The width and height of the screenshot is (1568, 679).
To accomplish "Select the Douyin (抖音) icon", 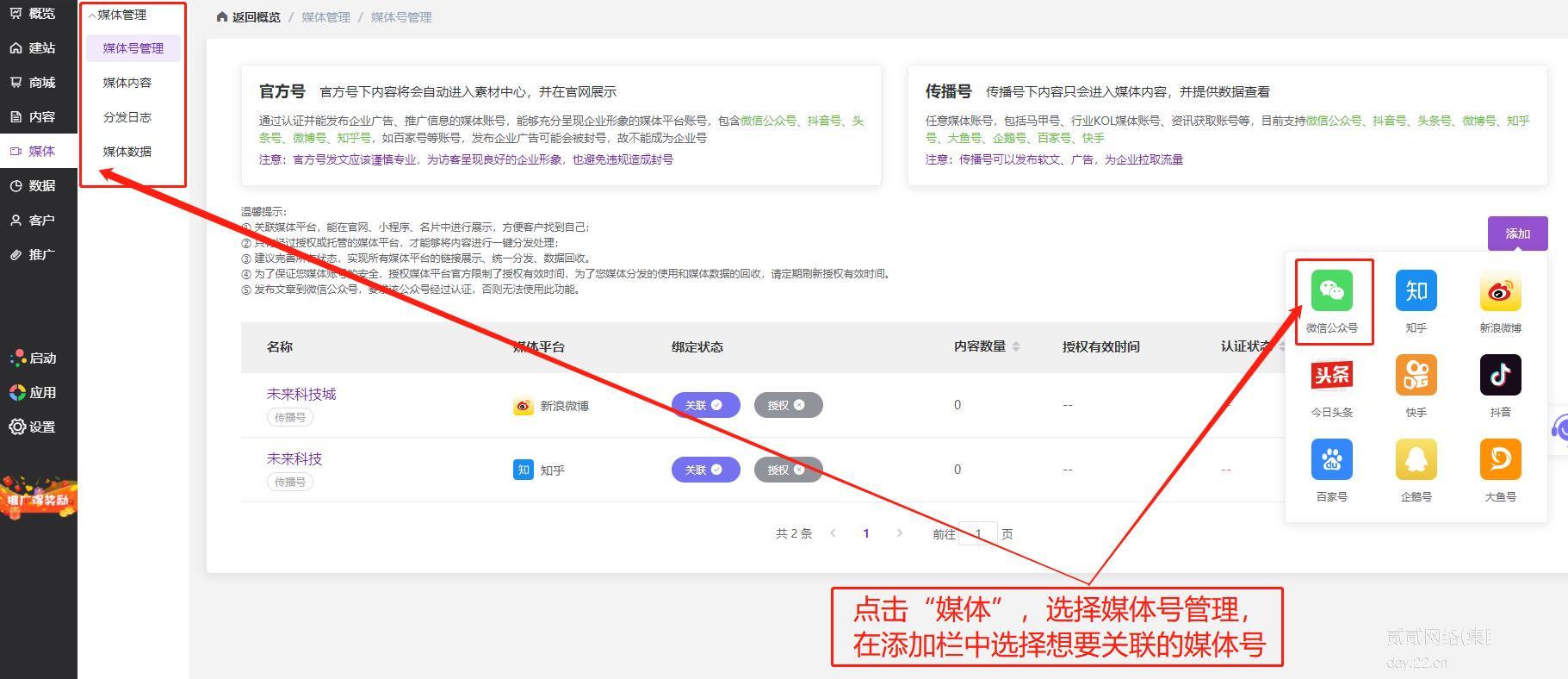I will click(1500, 376).
